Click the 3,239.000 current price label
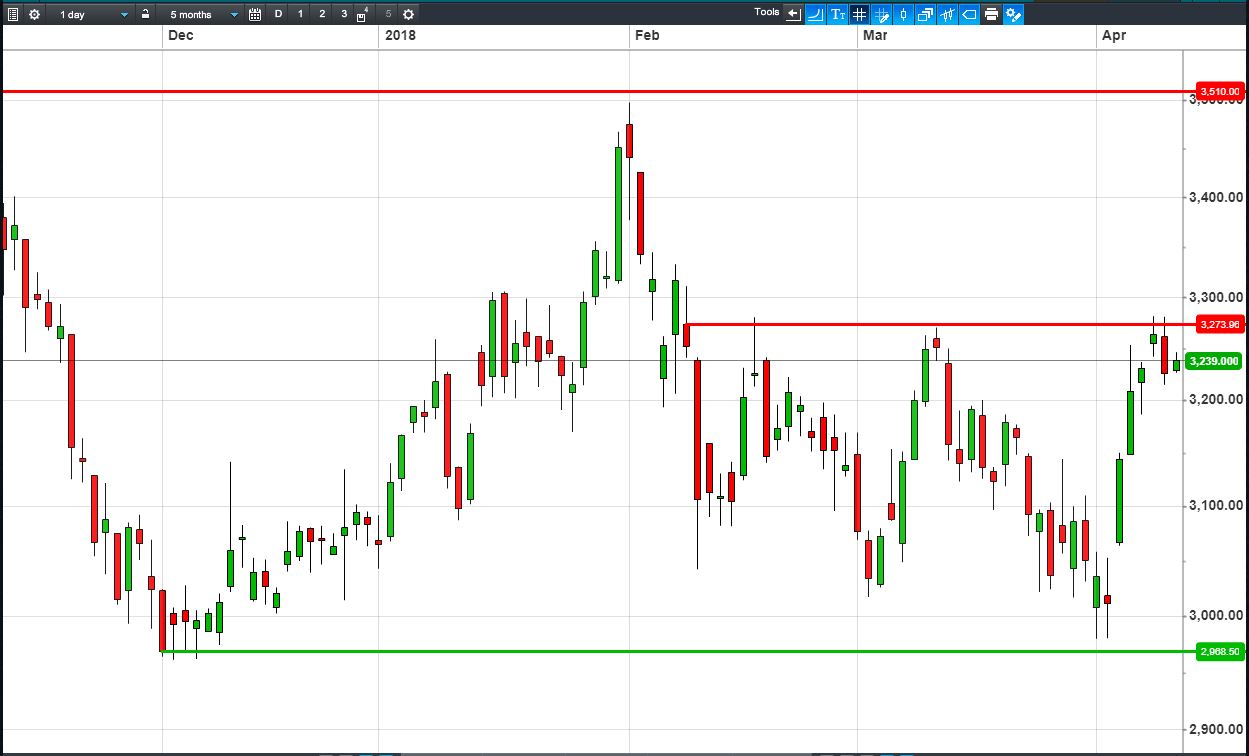This screenshot has width=1249, height=756. [x=1213, y=361]
